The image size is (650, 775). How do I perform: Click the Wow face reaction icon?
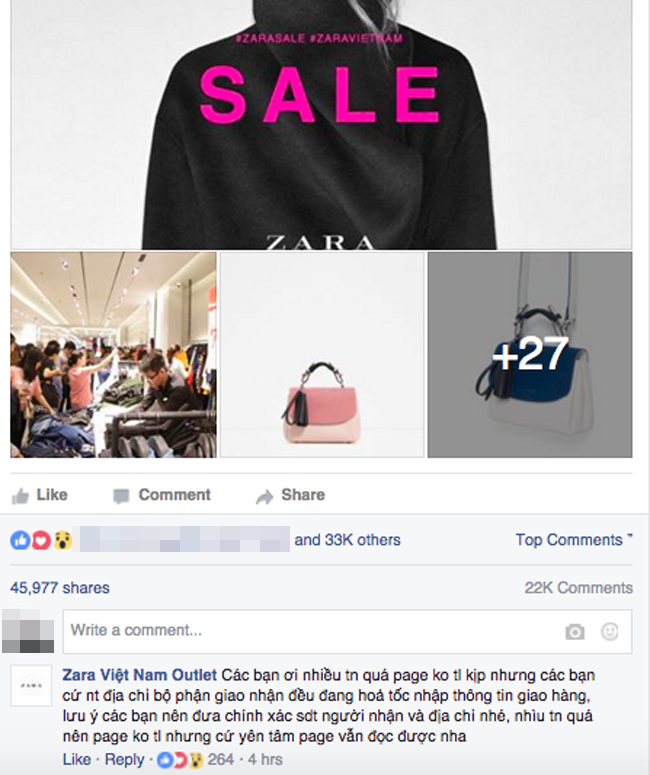pos(63,540)
